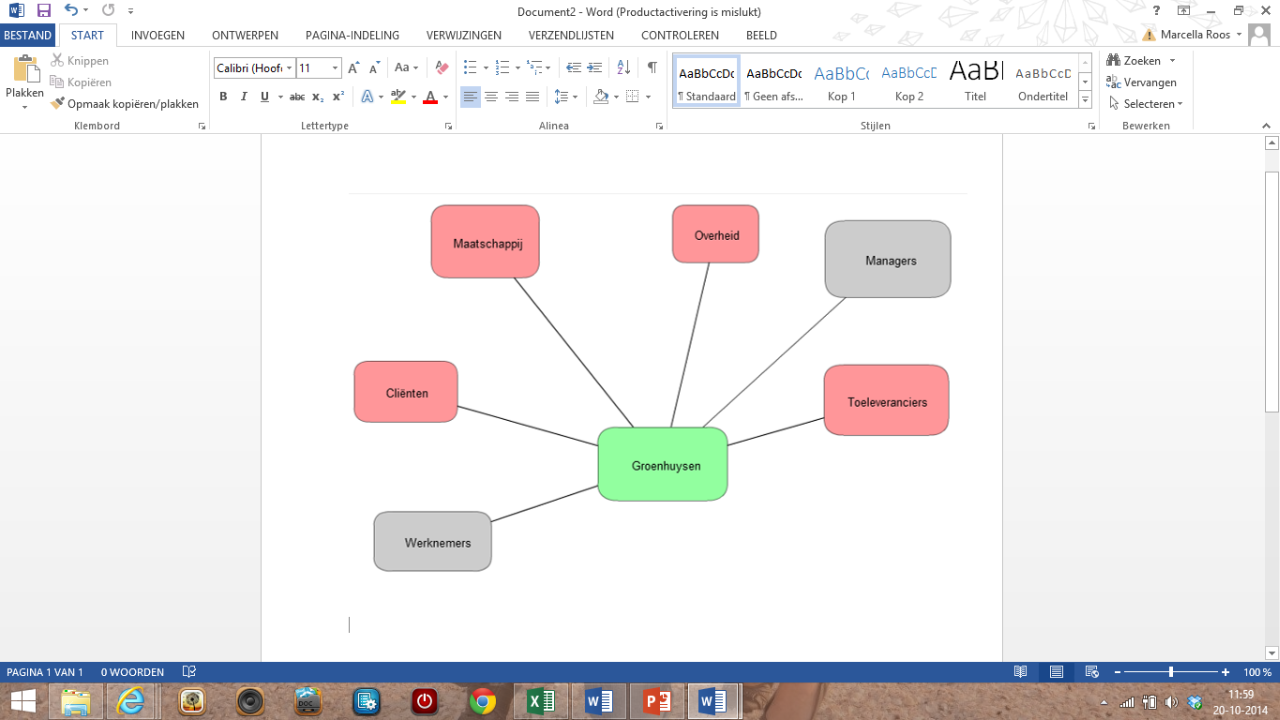Toggle subscript formatting
1280x720 pixels.
point(317,97)
